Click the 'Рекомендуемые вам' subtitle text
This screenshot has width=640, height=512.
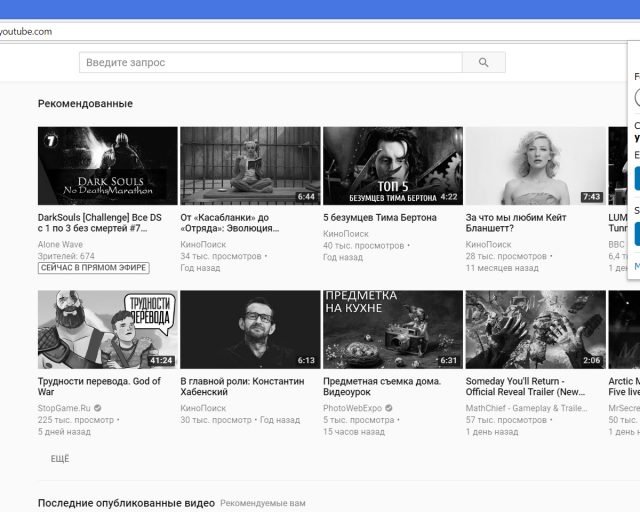point(263,503)
